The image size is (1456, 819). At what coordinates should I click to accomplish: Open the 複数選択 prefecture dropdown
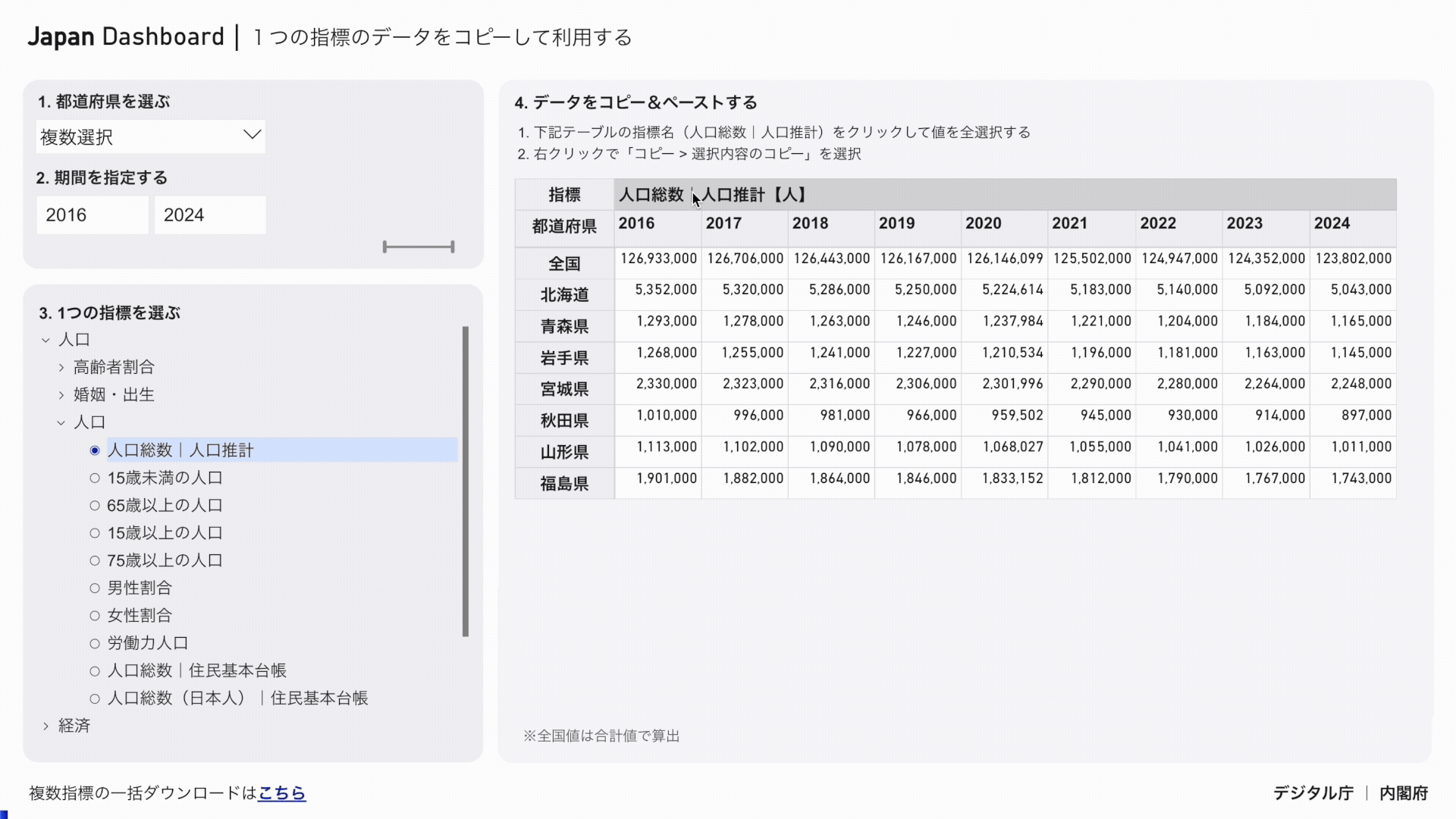pyautogui.click(x=151, y=136)
